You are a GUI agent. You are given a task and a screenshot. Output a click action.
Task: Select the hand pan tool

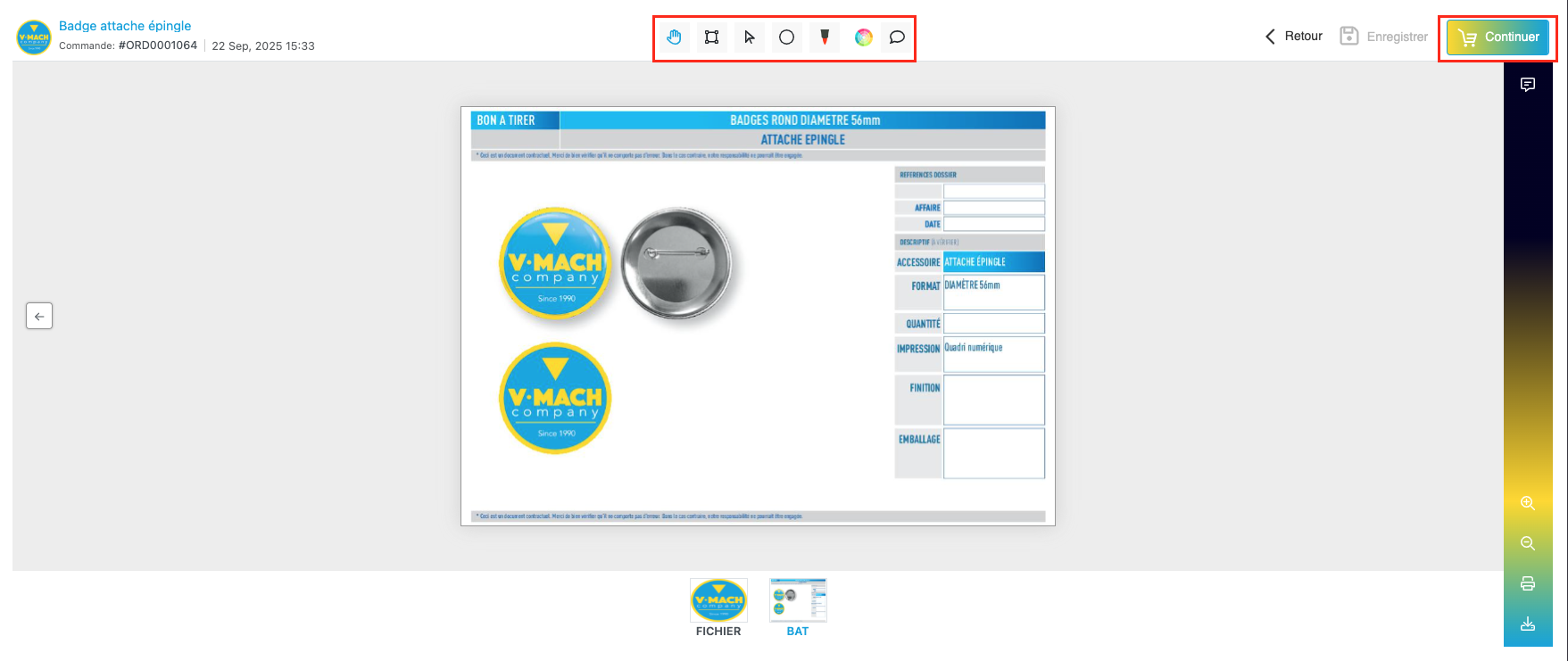click(675, 37)
